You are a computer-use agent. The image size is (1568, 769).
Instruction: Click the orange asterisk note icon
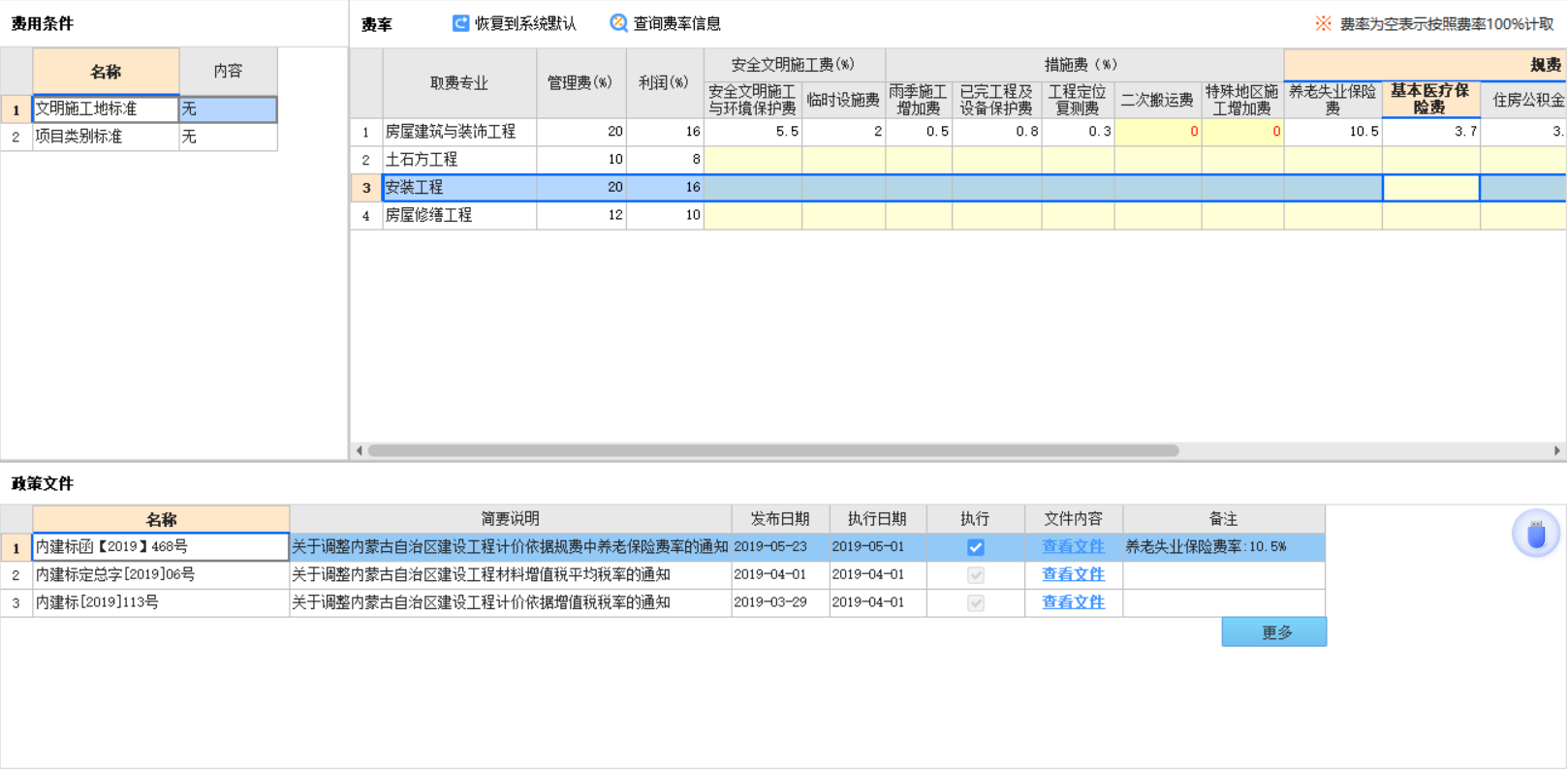1323,23
